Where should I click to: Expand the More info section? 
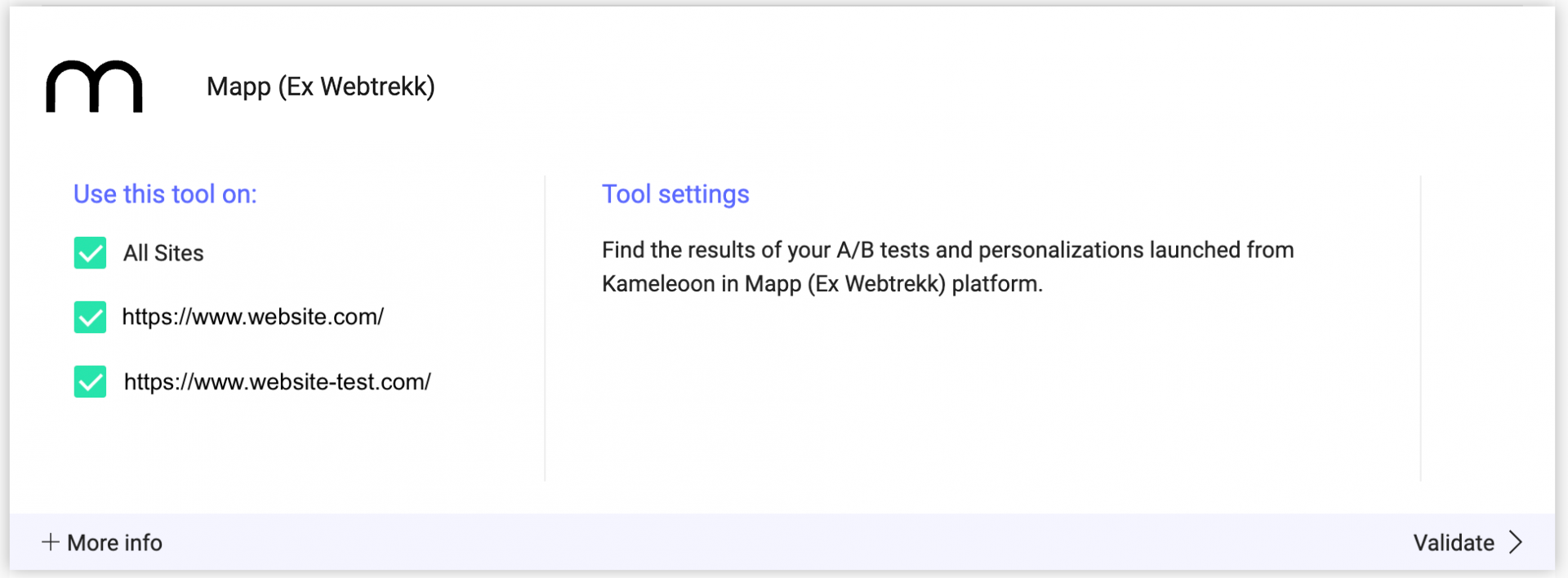102,542
